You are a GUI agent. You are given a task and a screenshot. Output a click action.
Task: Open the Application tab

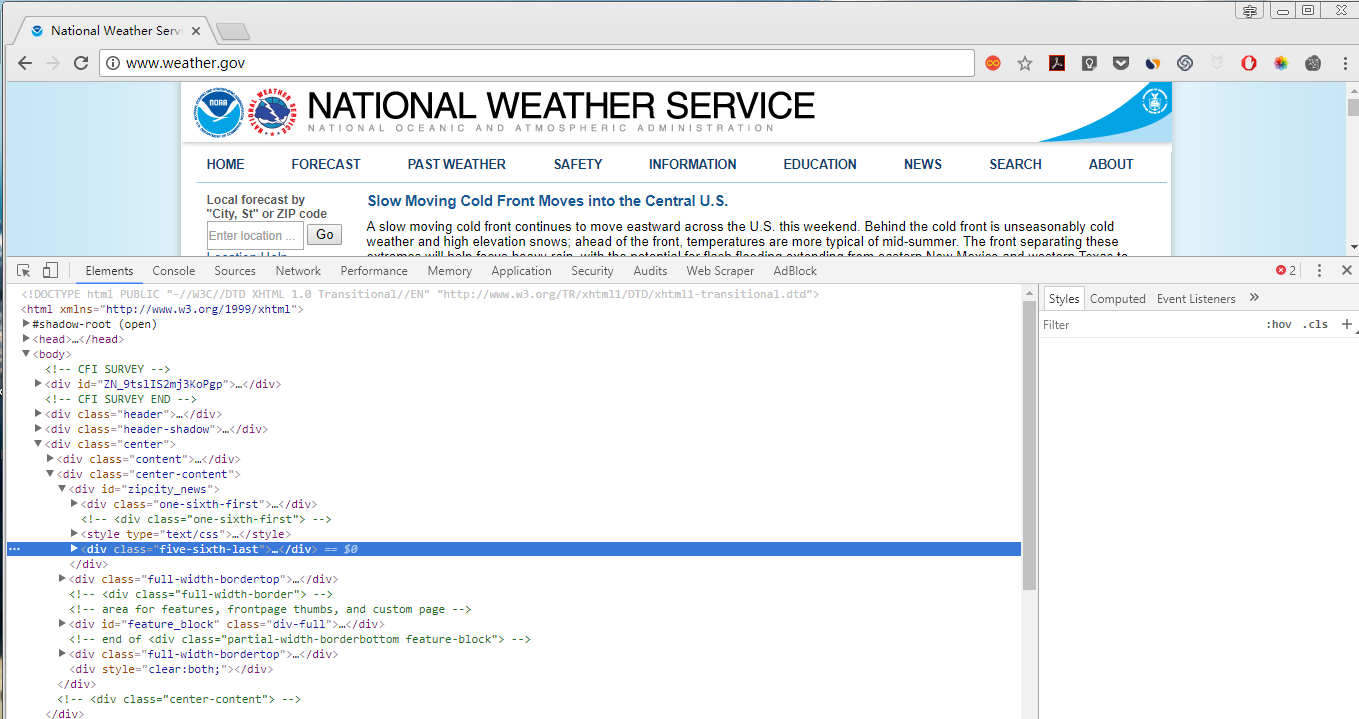(521, 271)
